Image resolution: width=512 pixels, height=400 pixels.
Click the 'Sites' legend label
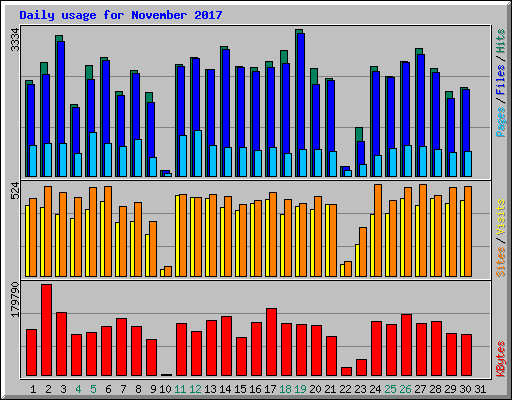[501, 262]
